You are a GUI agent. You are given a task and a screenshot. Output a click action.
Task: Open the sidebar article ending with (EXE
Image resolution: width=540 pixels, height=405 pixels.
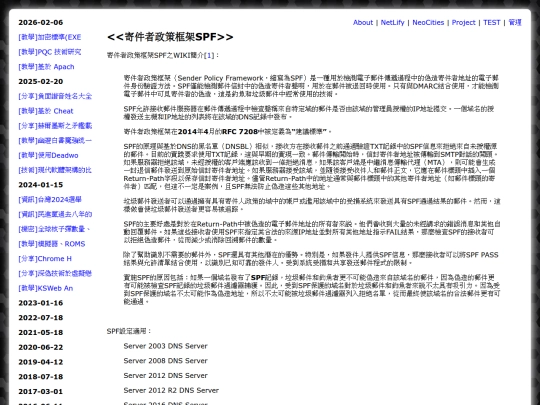pos(50,37)
